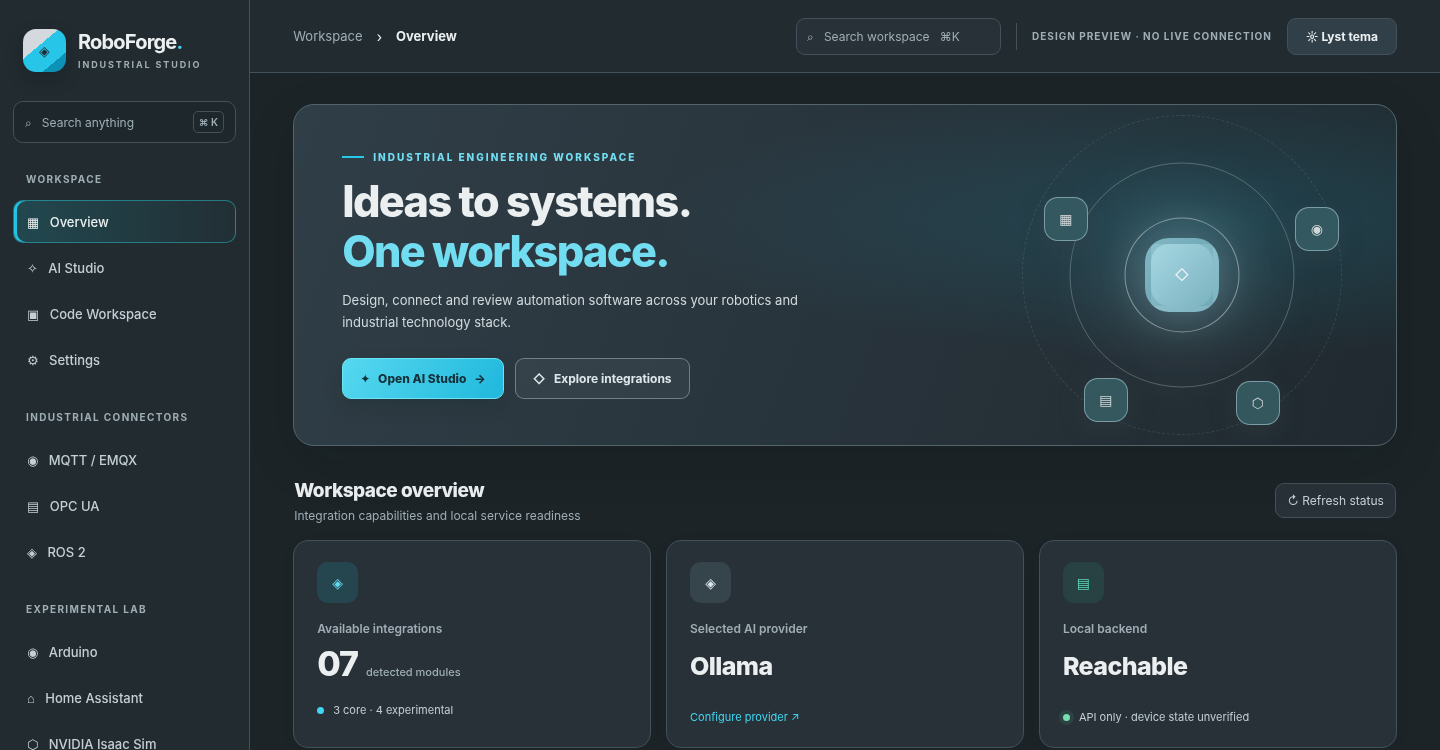Click the grid node icon on orbit graphic

1066,219
